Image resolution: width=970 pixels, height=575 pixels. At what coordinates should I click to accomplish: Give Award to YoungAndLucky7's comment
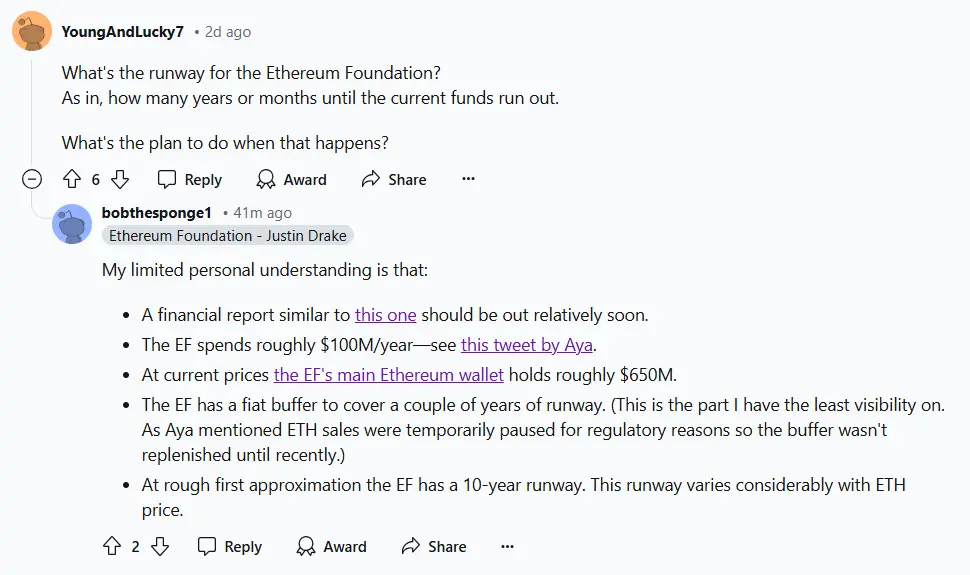[292, 180]
